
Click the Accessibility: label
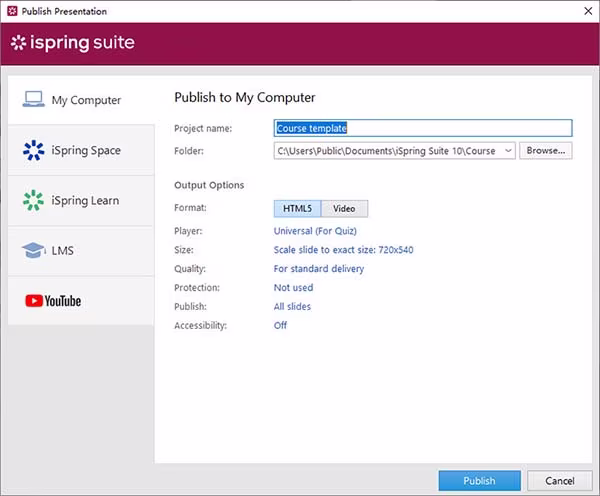click(201, 325)
